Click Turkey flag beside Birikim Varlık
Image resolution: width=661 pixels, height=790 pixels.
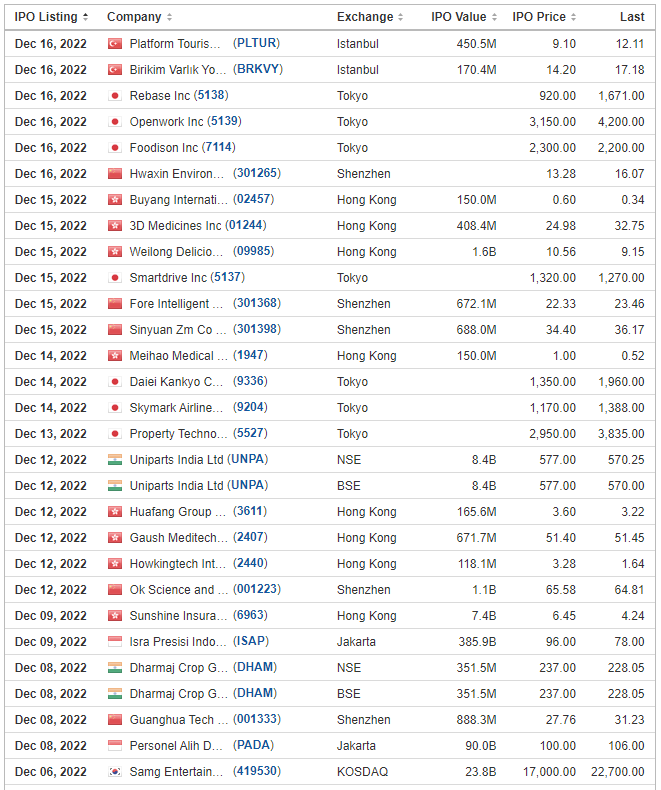[115, 70]
